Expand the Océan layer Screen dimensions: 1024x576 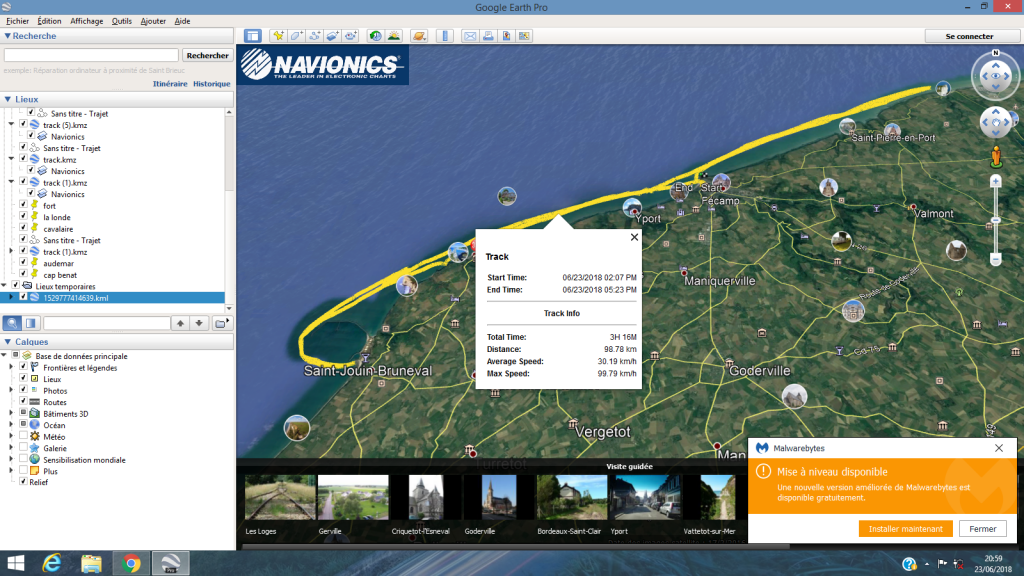11,425
